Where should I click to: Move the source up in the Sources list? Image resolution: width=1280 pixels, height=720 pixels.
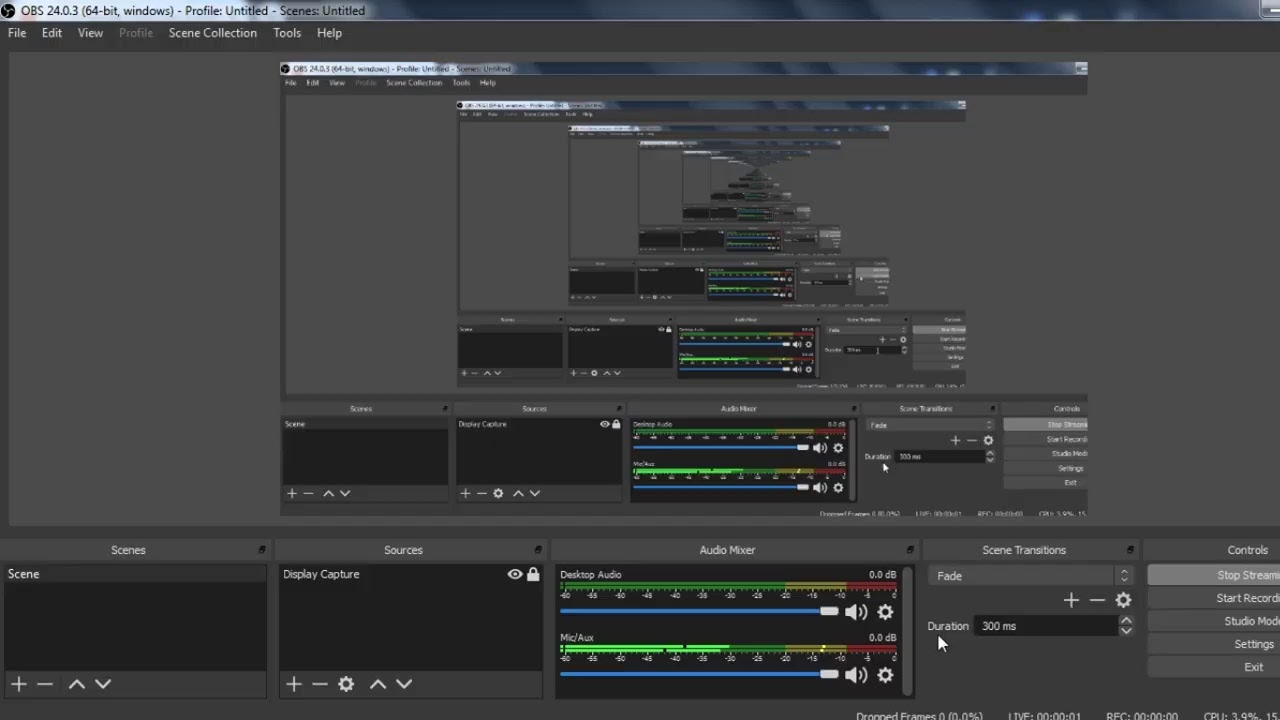(x=377, y=684)
